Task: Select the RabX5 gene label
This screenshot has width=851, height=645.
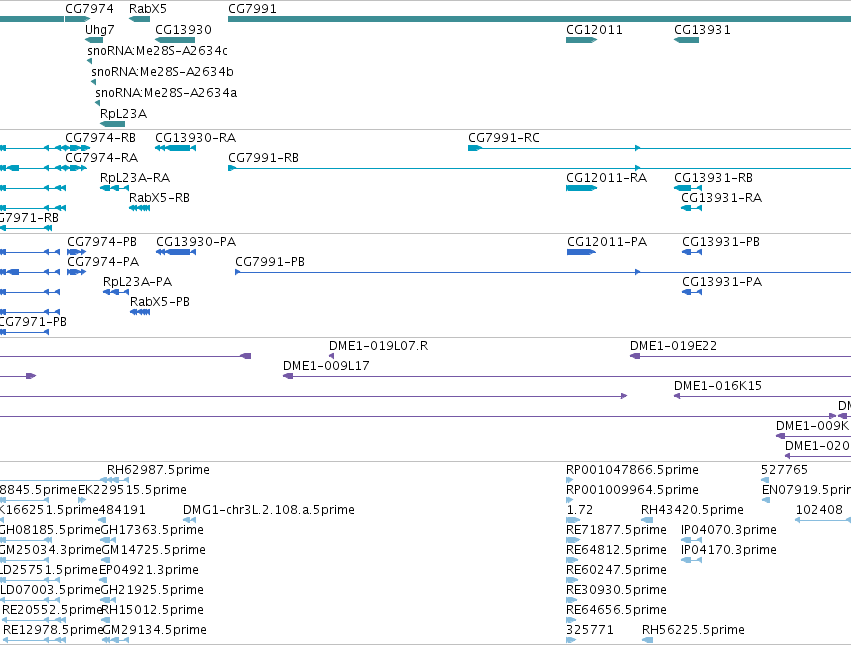Action: 148,9
